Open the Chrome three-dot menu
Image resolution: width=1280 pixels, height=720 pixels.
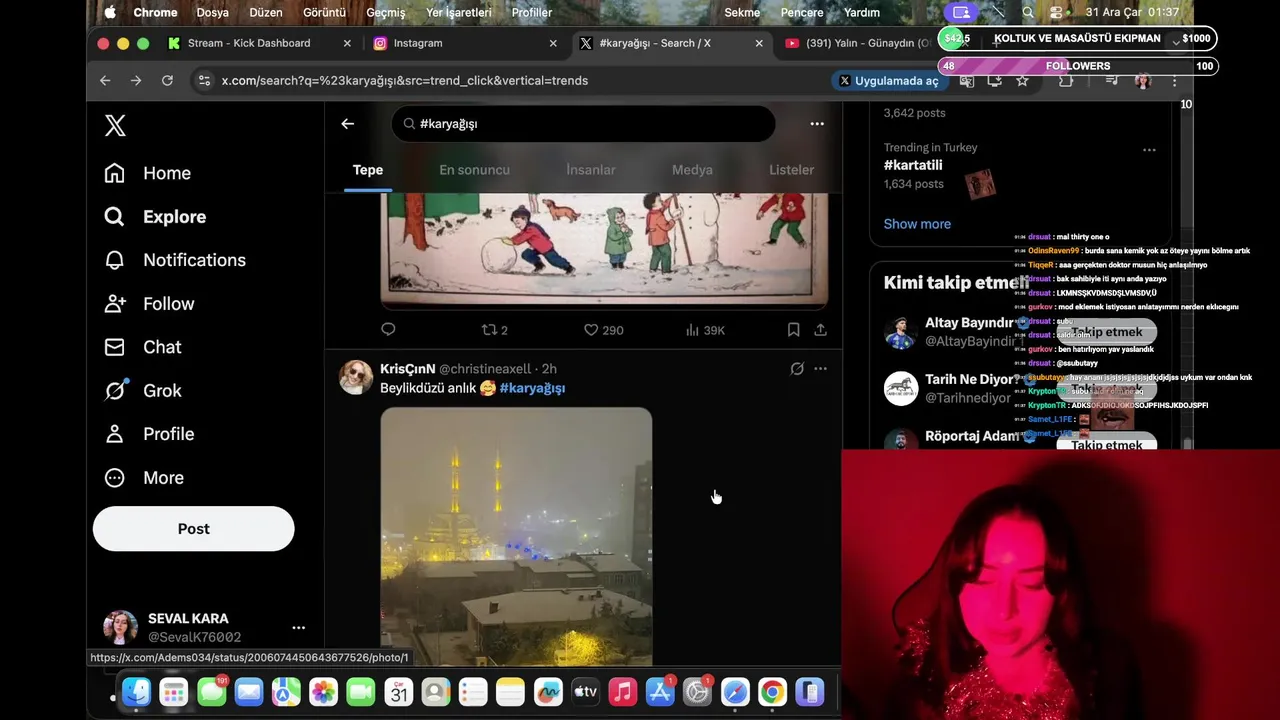(x=1174, y=80)
